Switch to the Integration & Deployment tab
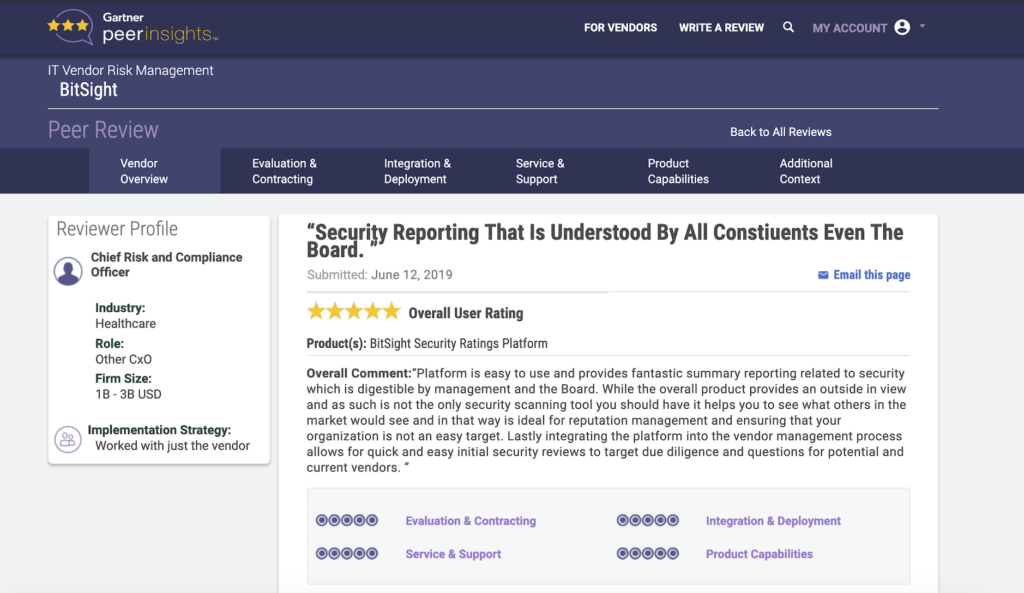1024x593 pixels. tap(417, 171)
